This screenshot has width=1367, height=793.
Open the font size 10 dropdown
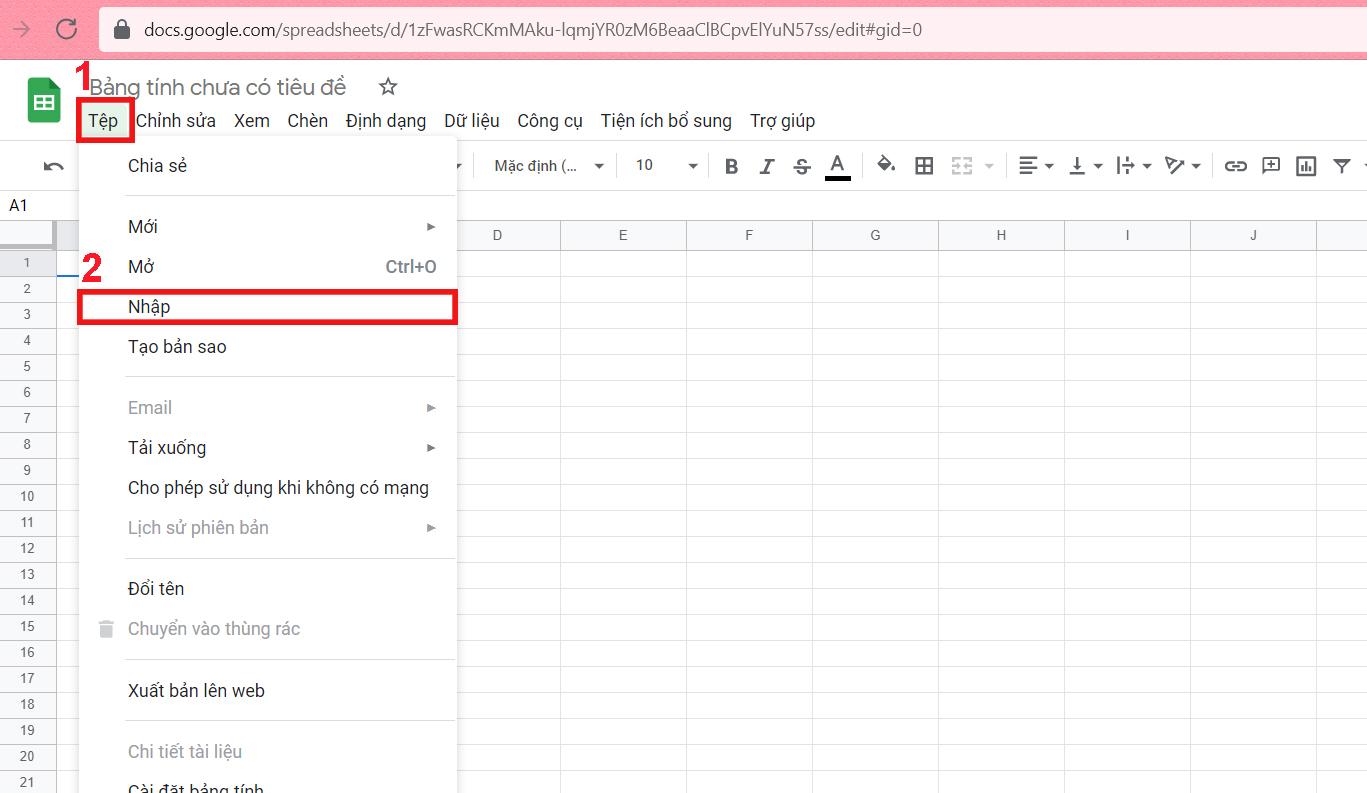tap(666, 166)
